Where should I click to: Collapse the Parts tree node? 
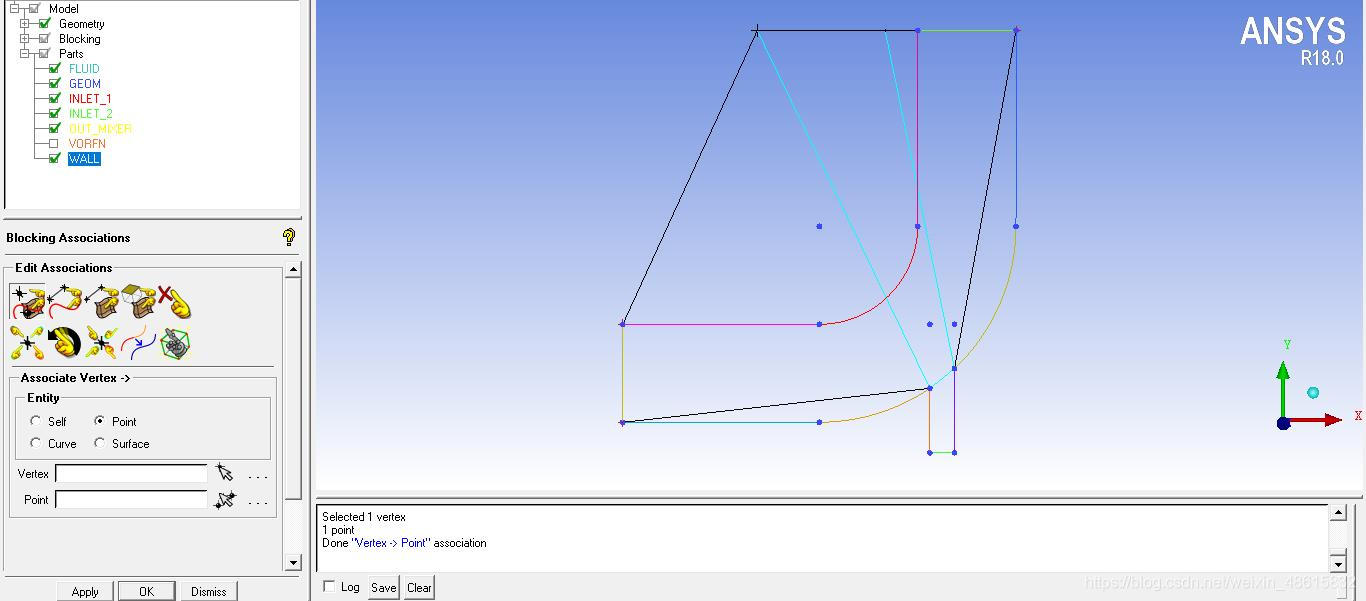[x=25, y=54]
